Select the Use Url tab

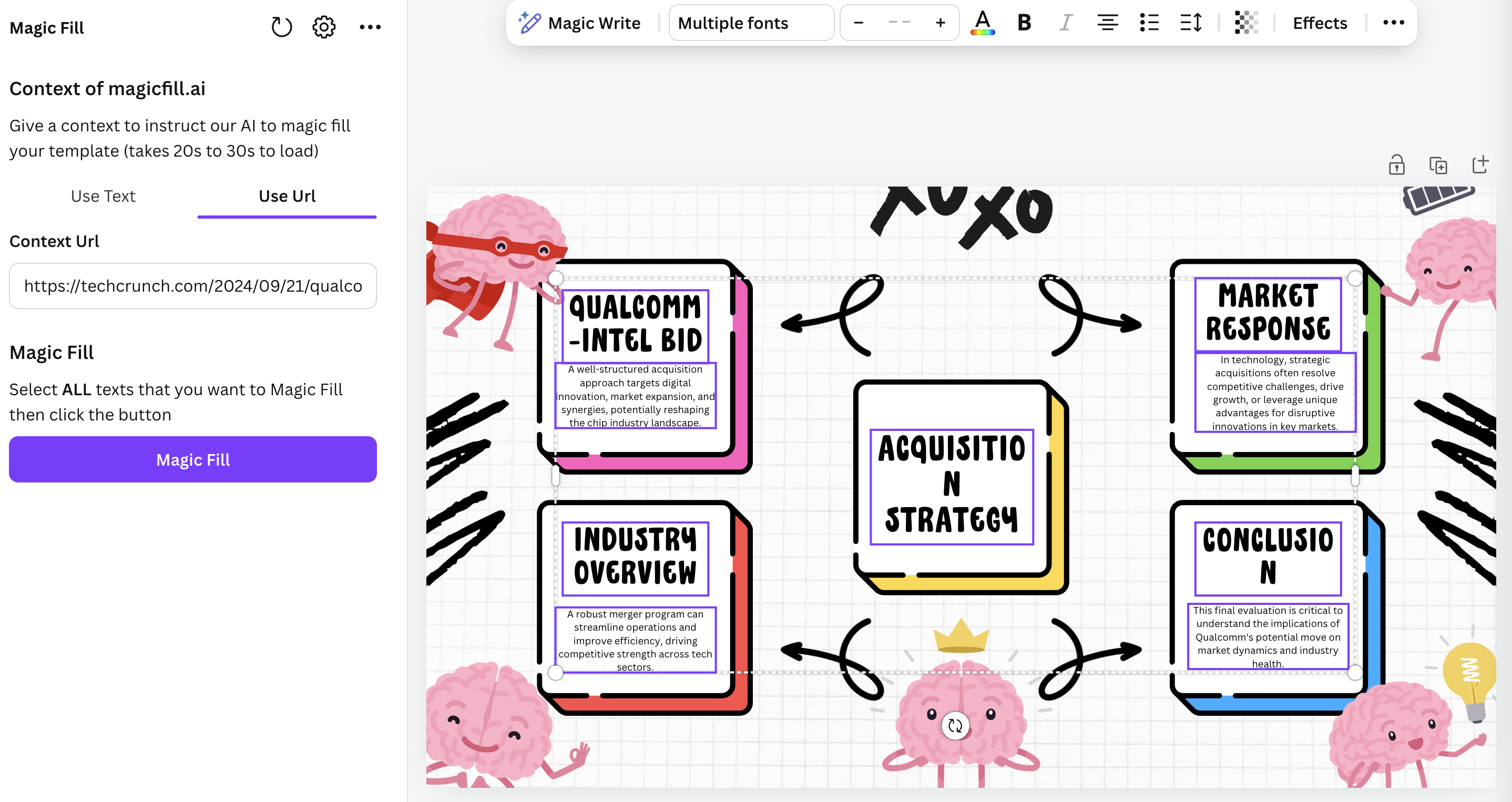click(x=287, y=196)
